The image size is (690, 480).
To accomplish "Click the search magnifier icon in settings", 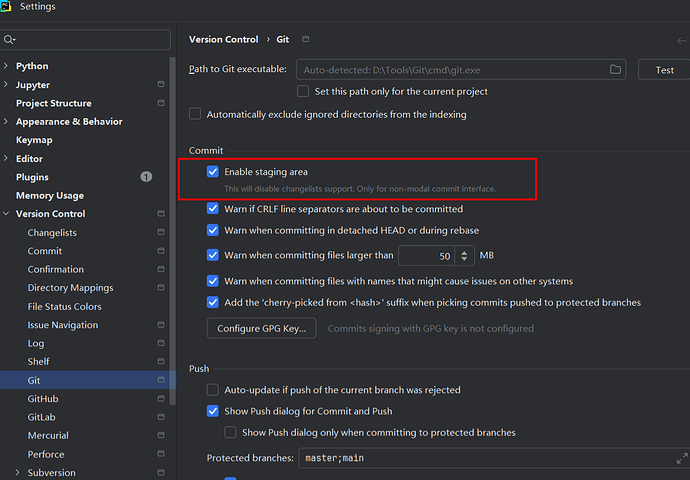I will (x=9, y=40).
